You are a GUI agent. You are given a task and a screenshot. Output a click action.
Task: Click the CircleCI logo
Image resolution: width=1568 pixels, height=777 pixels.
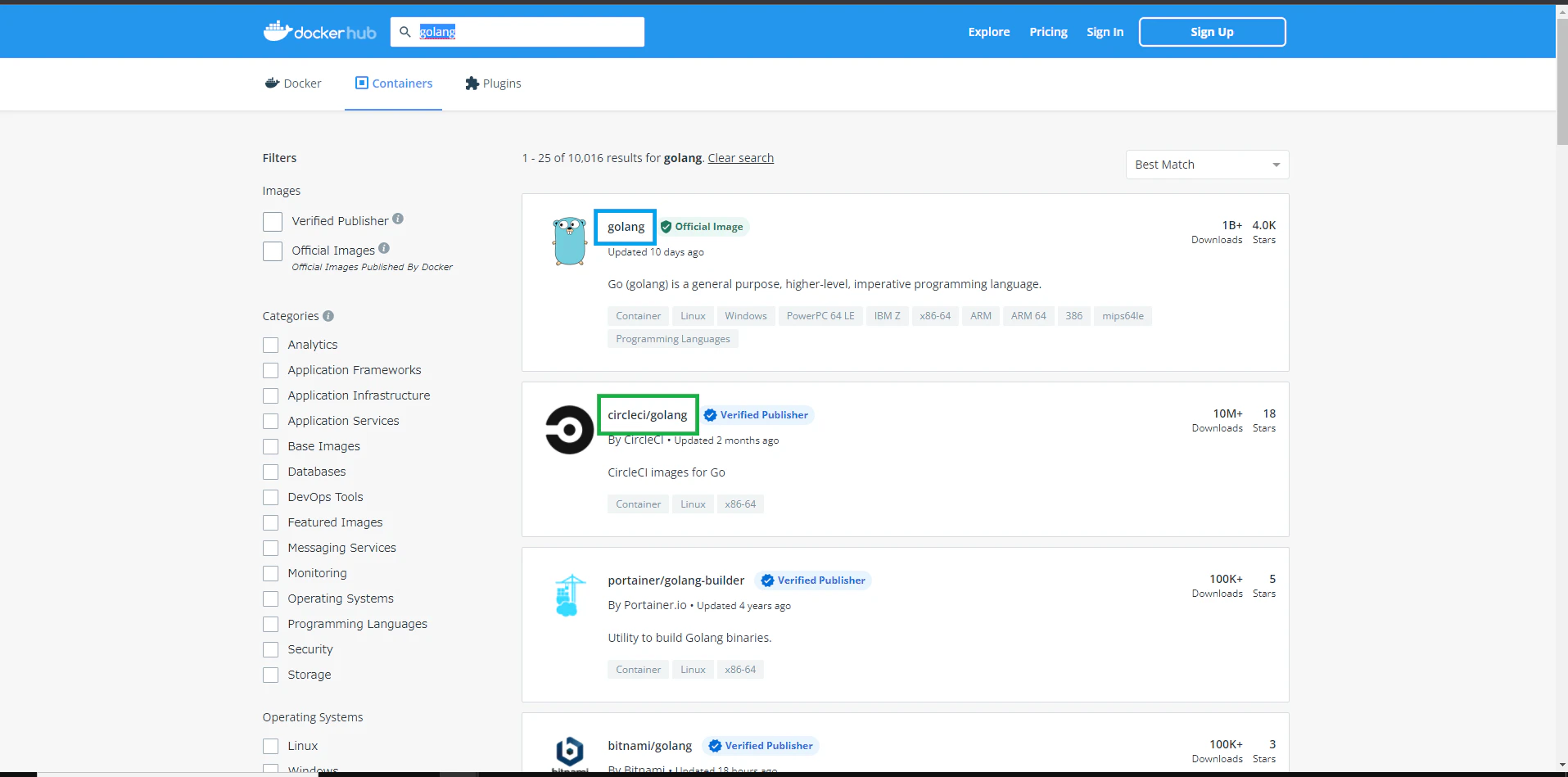point(569,430)
